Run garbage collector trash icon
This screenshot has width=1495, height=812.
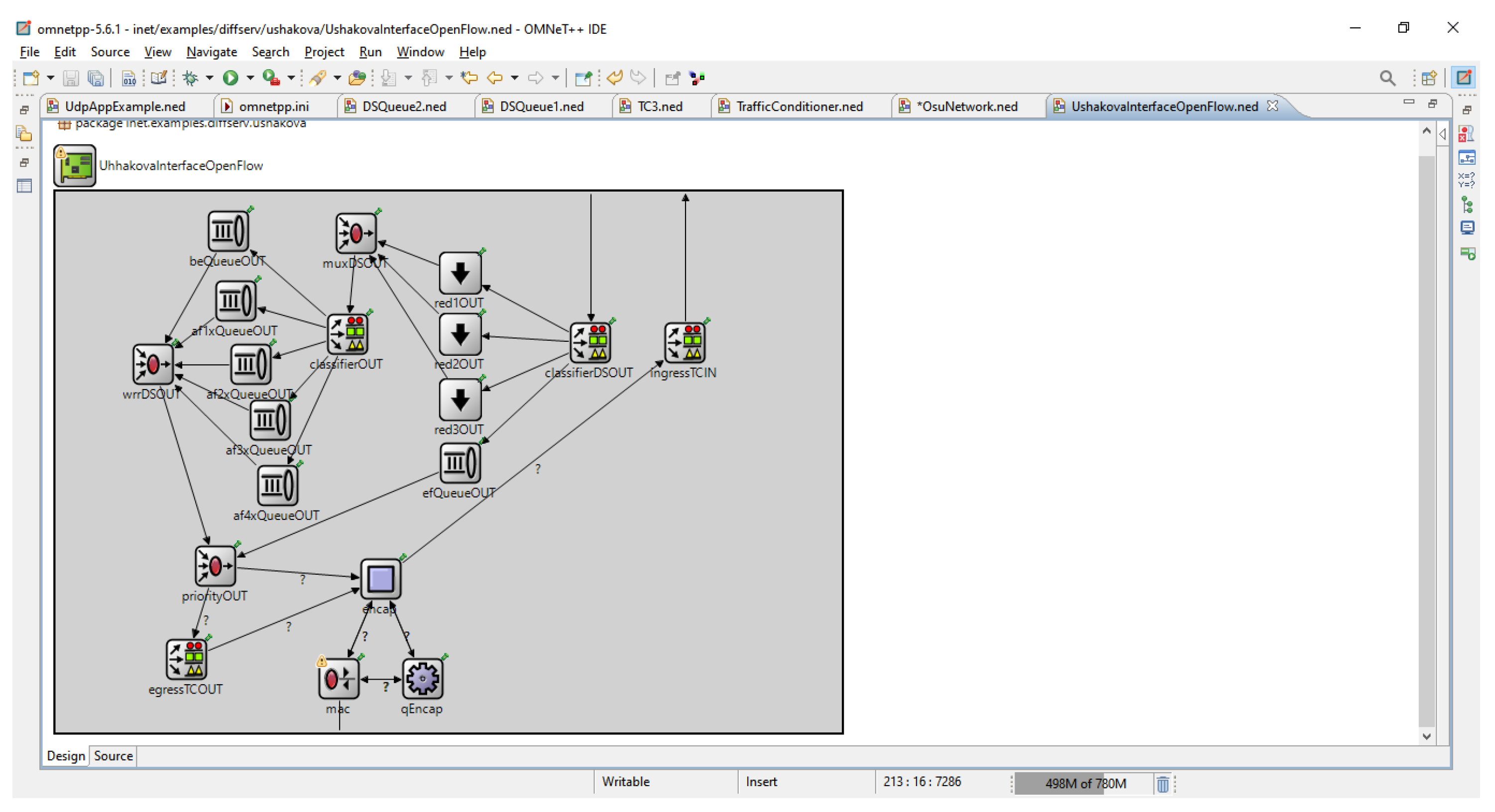(x=1162, y=784)
